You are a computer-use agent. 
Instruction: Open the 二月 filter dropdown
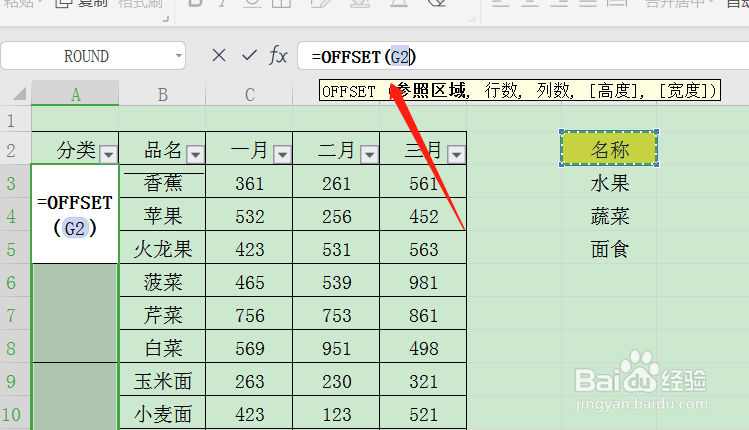click(x=369, y=154)
